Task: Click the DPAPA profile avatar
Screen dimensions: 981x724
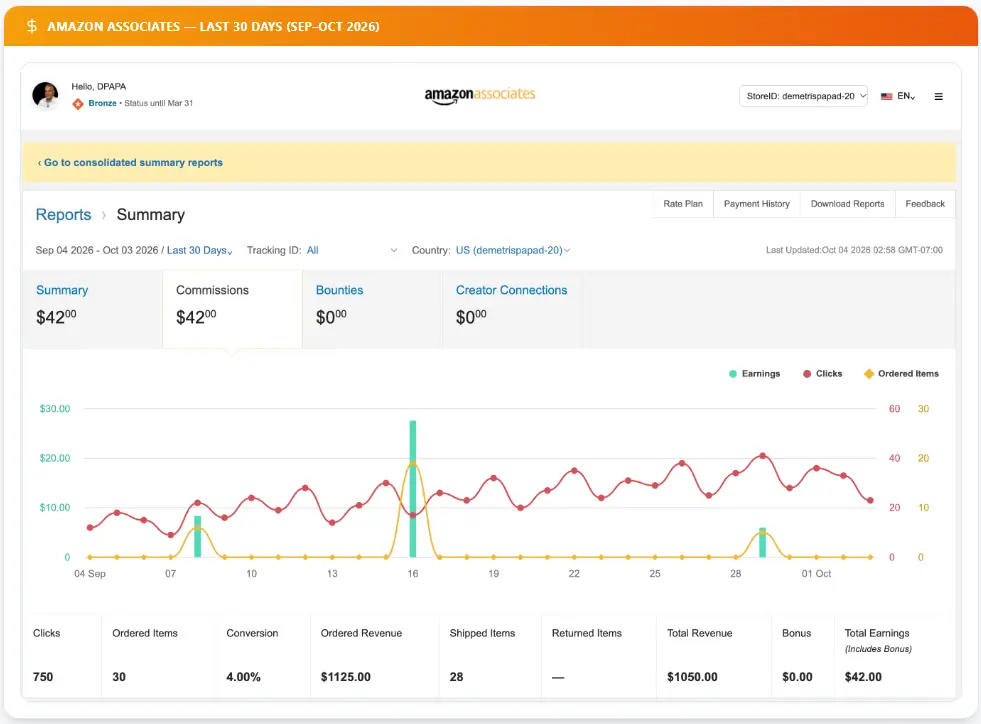Action: pos(45,96)
